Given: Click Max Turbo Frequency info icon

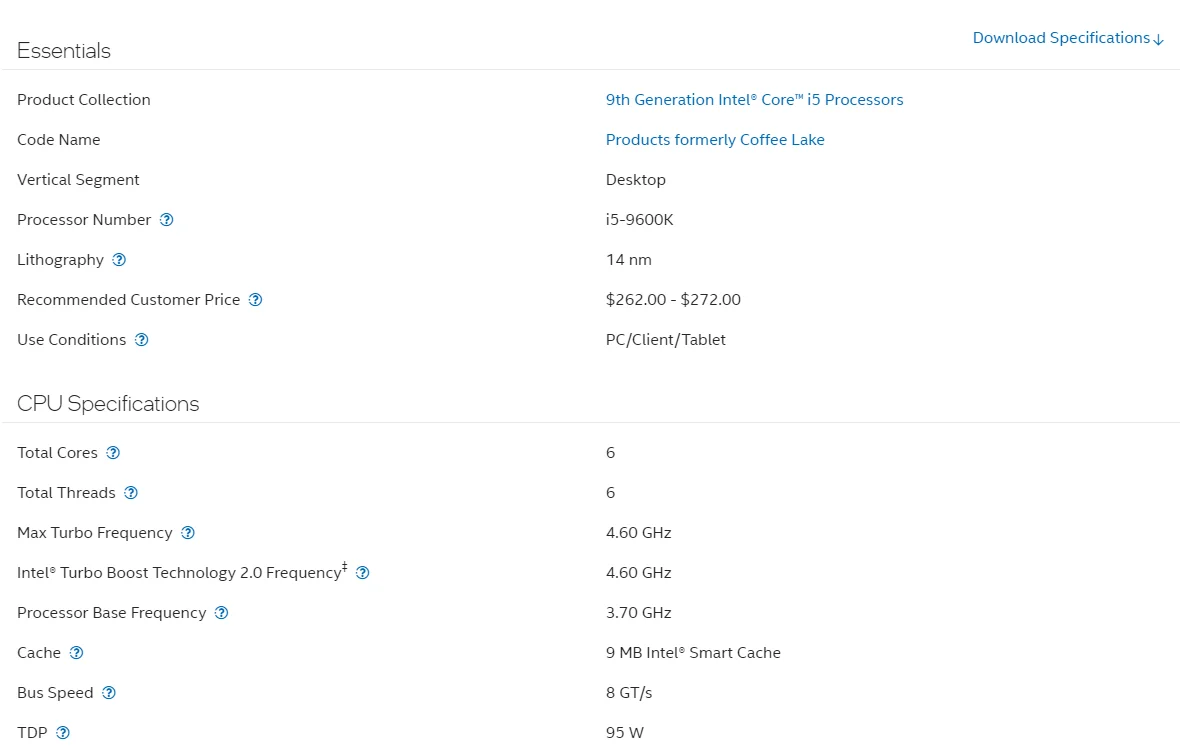Looking at the screenshot, I should pyautogui.click(x=188, y=533).
